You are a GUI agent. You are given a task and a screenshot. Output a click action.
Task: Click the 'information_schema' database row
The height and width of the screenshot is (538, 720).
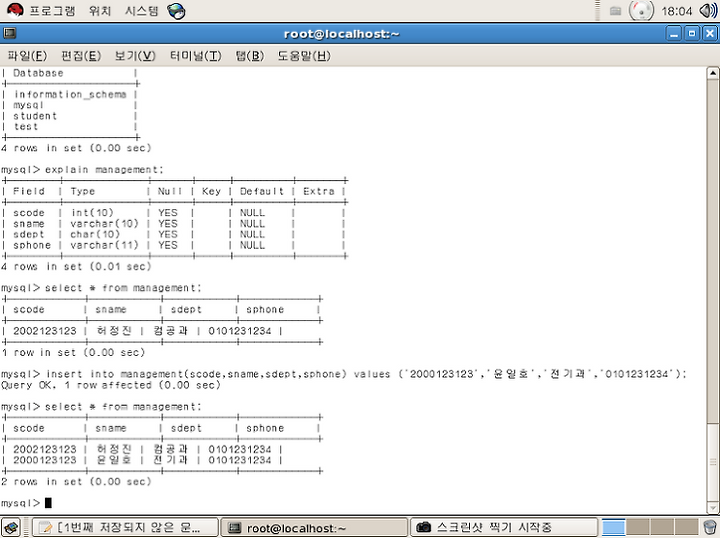70,94
